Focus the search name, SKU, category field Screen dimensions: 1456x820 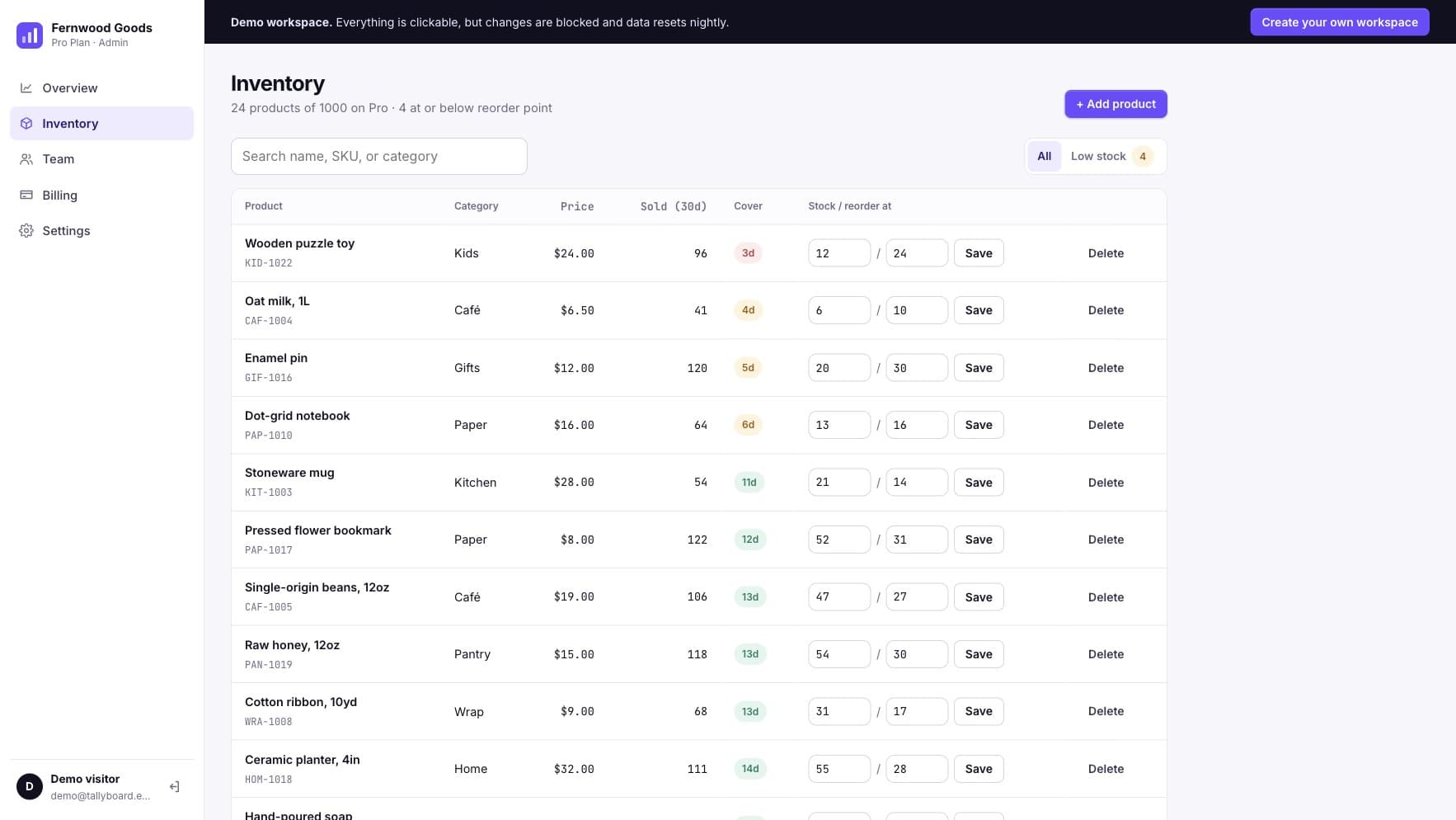click(379, 156)
